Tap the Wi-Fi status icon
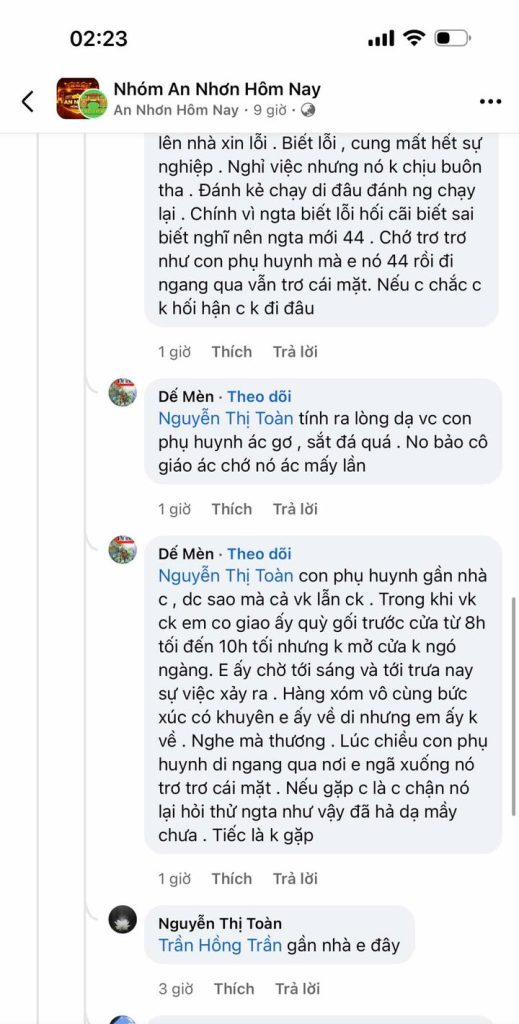 (414, 39)
